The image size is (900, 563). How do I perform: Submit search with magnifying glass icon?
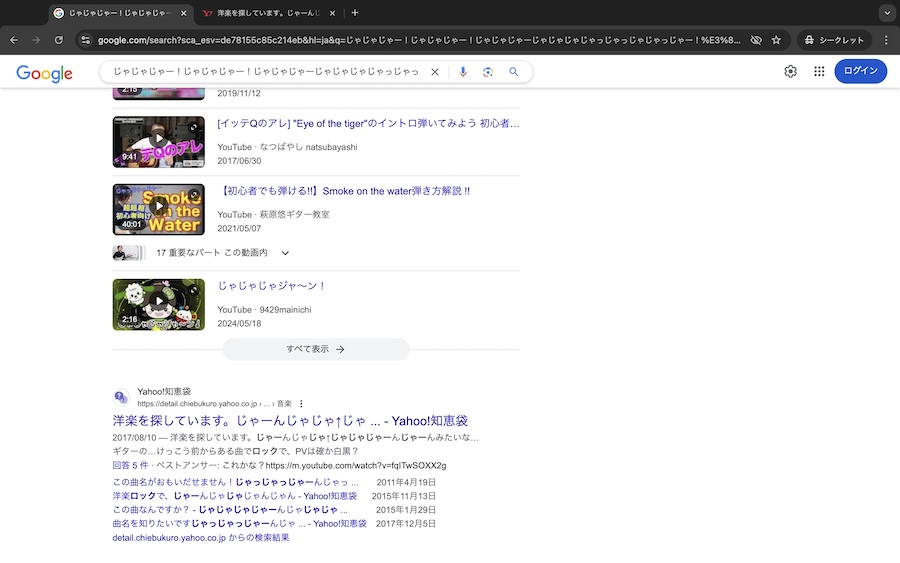[x=514, y=72]
